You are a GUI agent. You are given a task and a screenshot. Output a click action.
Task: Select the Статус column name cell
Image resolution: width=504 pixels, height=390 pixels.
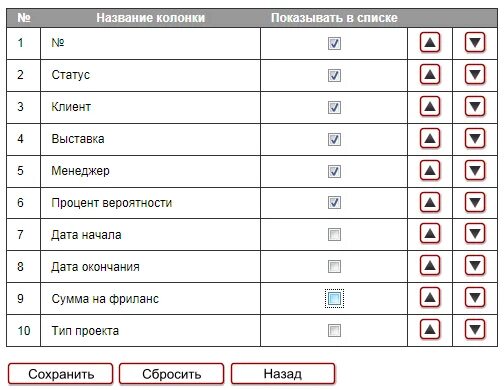150,75
